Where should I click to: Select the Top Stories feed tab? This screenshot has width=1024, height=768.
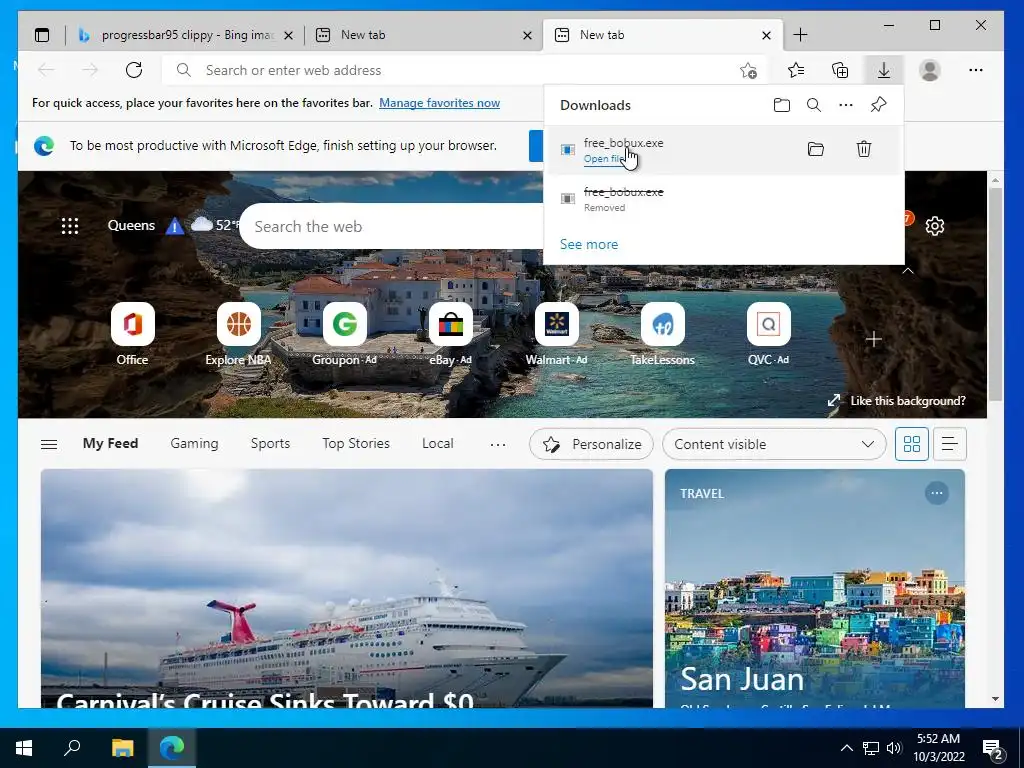[356, 443]
